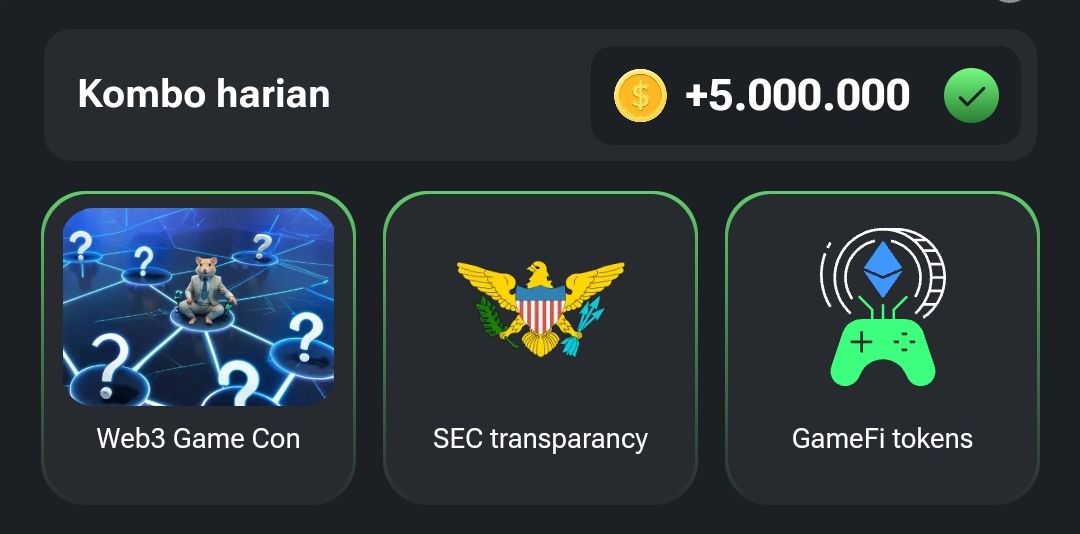
Task: Click the "Web3 Game Con" label
Action: tap(198, 438)
